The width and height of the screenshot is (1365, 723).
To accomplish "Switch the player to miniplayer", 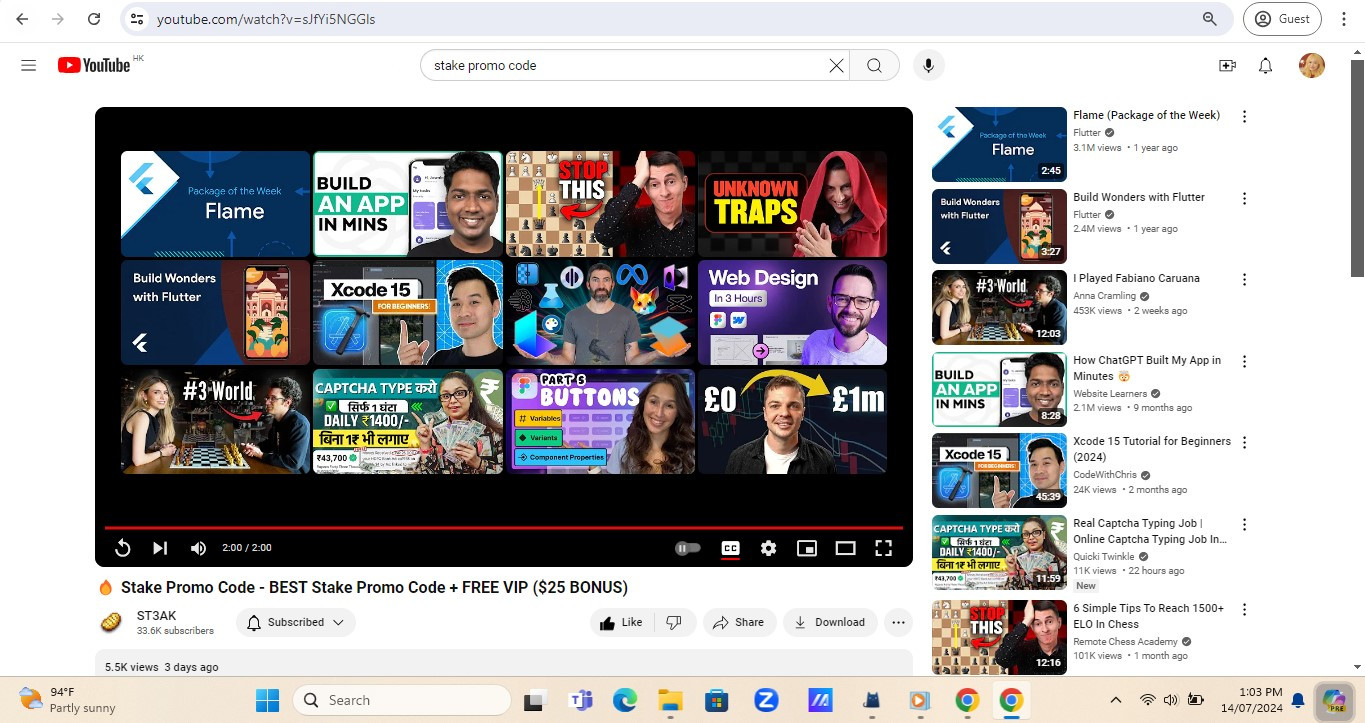I will click(806, 548).
